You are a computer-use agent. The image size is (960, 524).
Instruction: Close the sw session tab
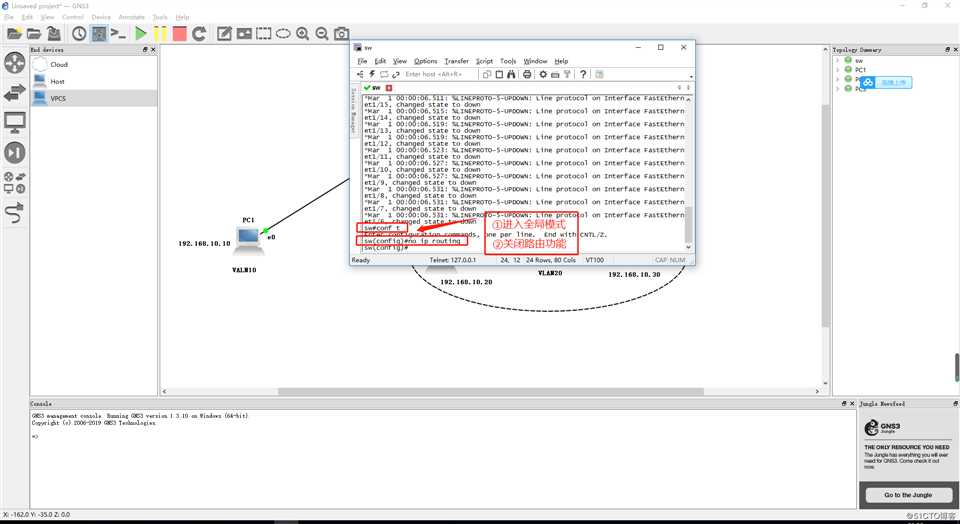389,88
